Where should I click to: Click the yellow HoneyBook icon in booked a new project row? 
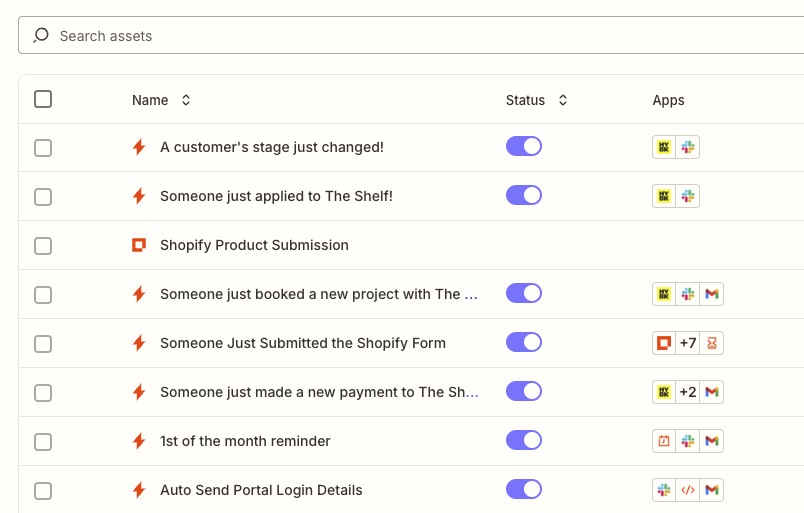pyautogui.click(x=664, y=294)
